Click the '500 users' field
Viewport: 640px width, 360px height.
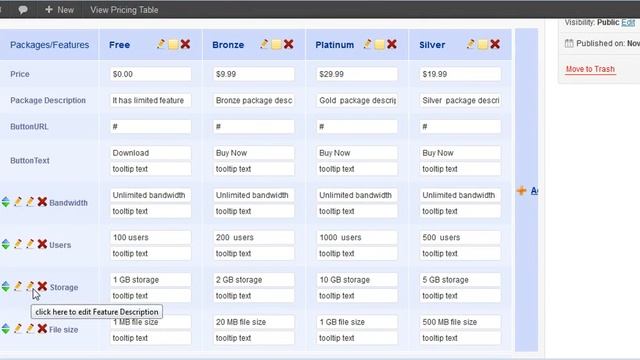(x=460, y=238)
